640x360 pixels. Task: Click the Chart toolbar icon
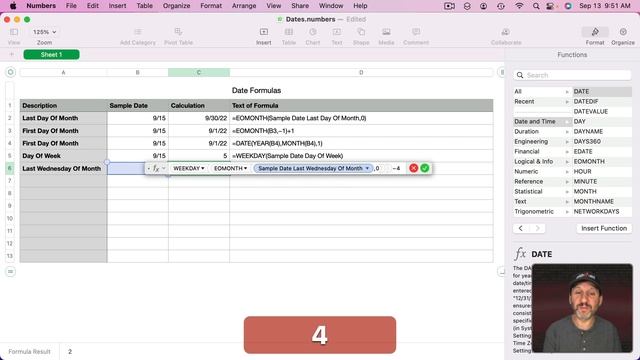[x=313, y=32]
